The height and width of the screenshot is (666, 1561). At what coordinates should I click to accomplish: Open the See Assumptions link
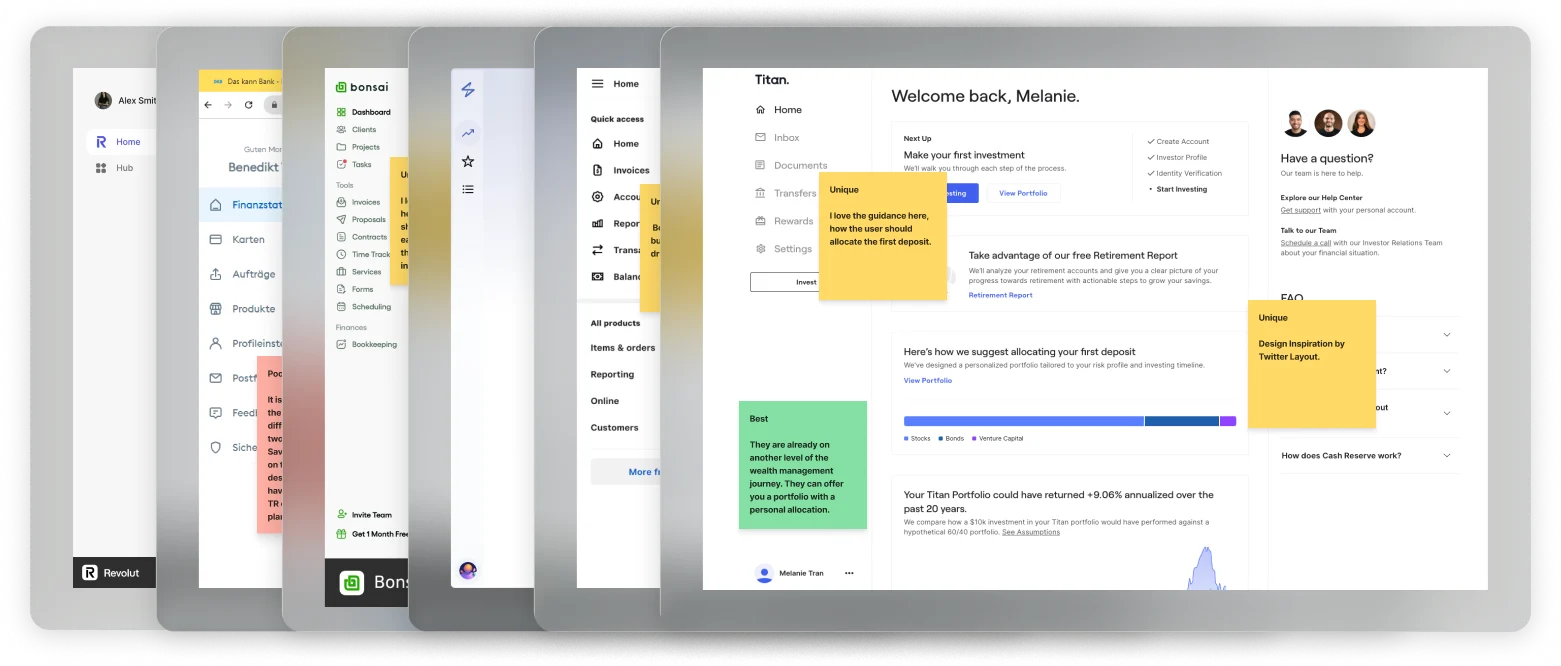point(1031,532)
